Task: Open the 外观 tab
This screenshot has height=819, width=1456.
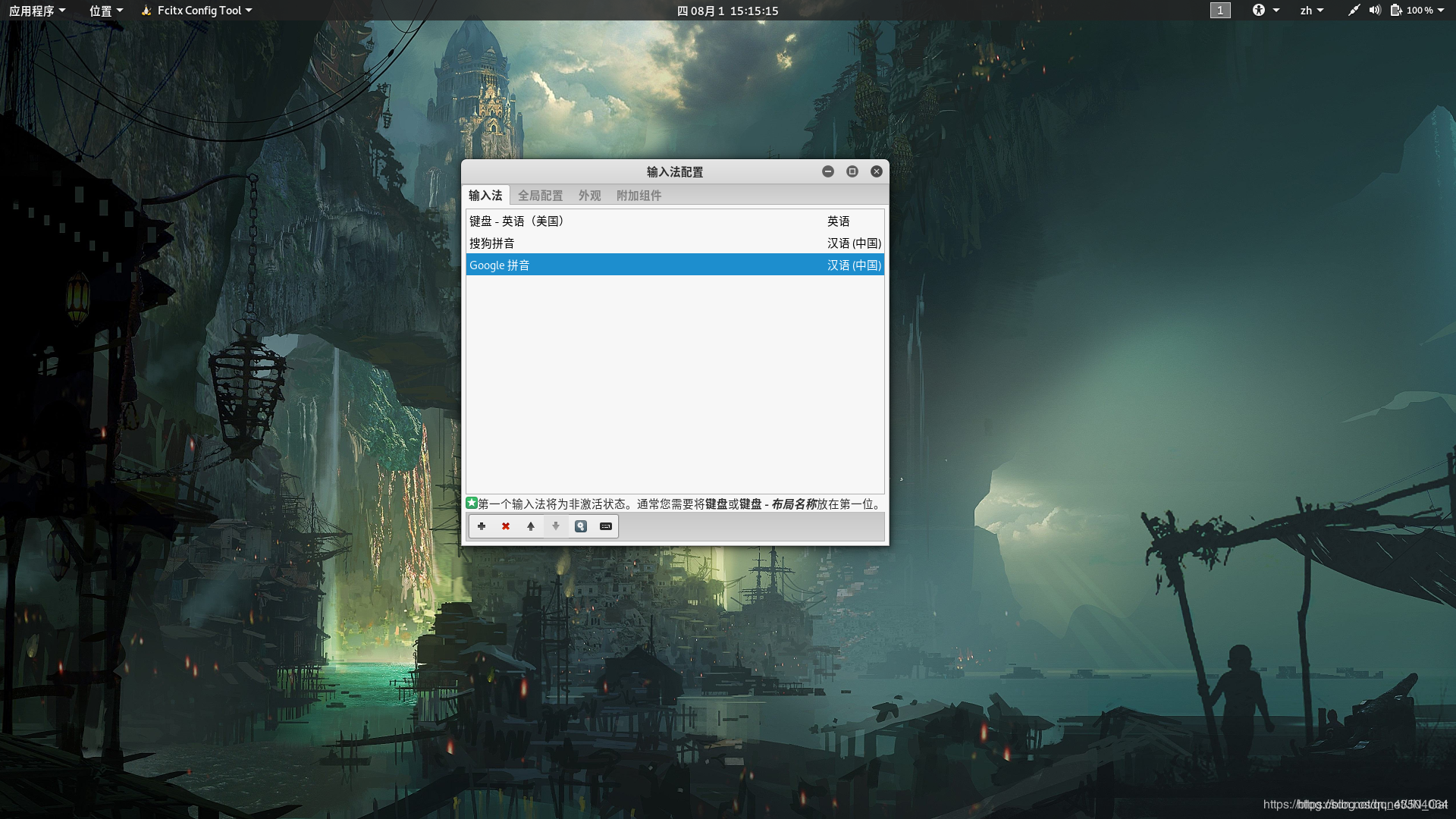Action: pos(589,196)
